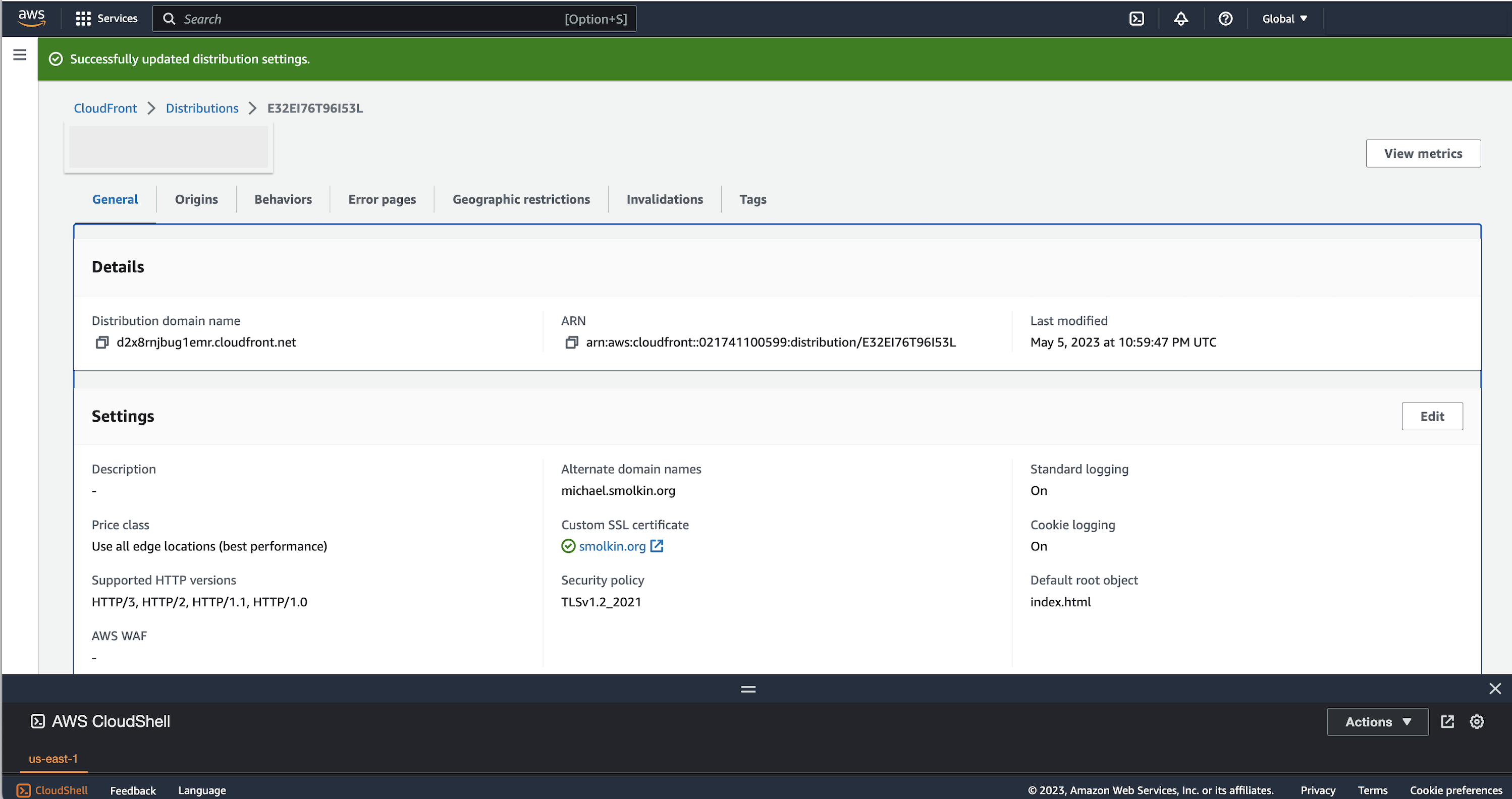Open smolkin.org certificate external link icon
Screen dimensions: 1512x799
[x=657, y=546]
